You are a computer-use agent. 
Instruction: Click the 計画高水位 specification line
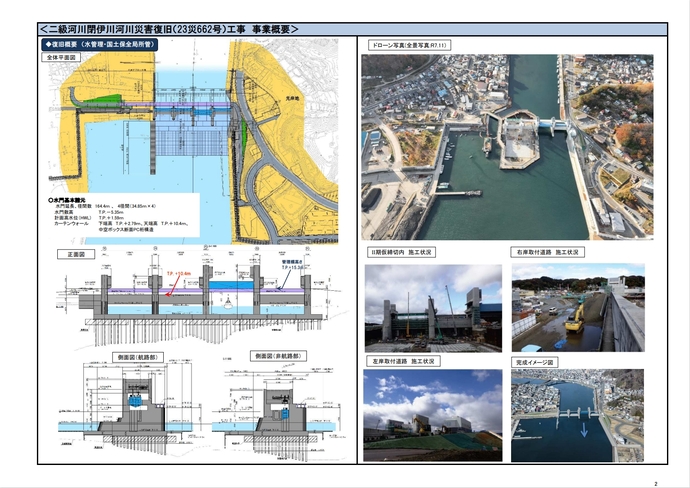pyautogui.click(x=89, y=218)
